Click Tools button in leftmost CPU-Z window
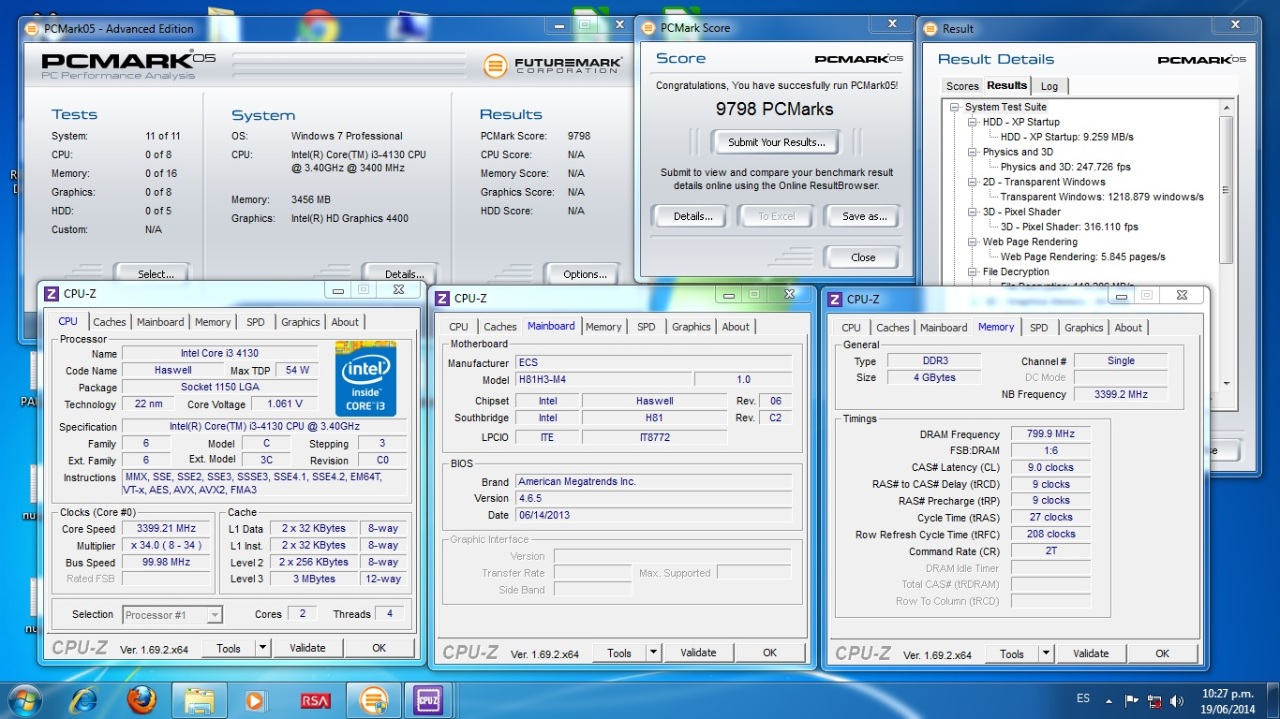Image resolution: width=1280 pixels, height=719 pixels. 229,648
